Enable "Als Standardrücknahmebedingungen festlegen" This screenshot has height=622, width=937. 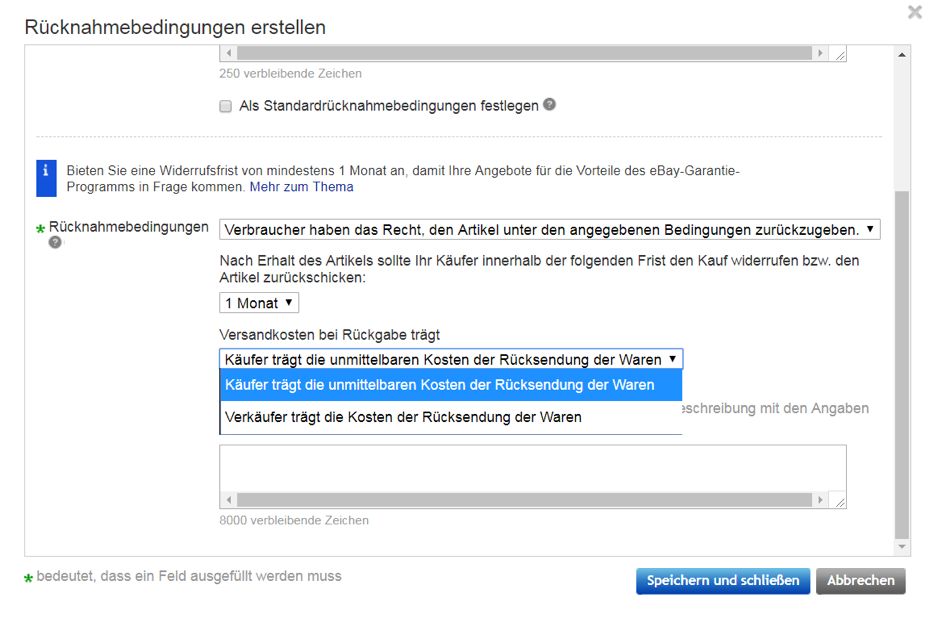tap(225, 105)
